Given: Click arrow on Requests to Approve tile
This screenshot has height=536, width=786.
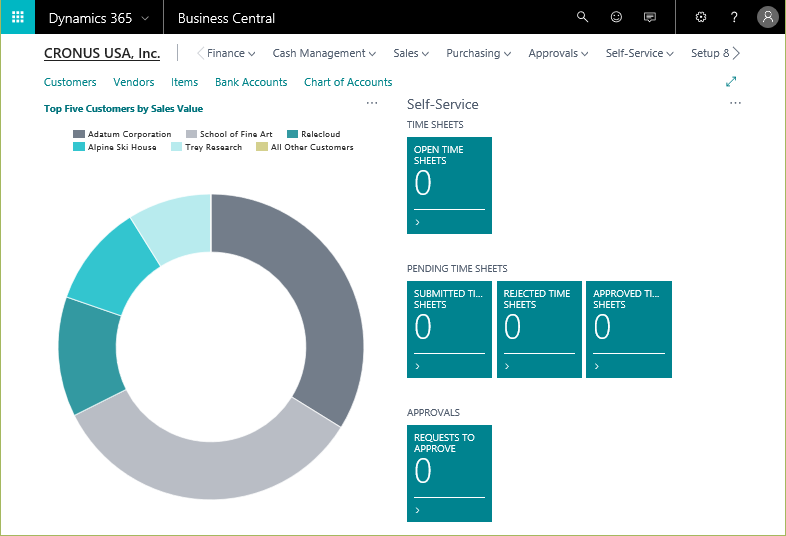Looking at the screenshot, I should [418, 510].
